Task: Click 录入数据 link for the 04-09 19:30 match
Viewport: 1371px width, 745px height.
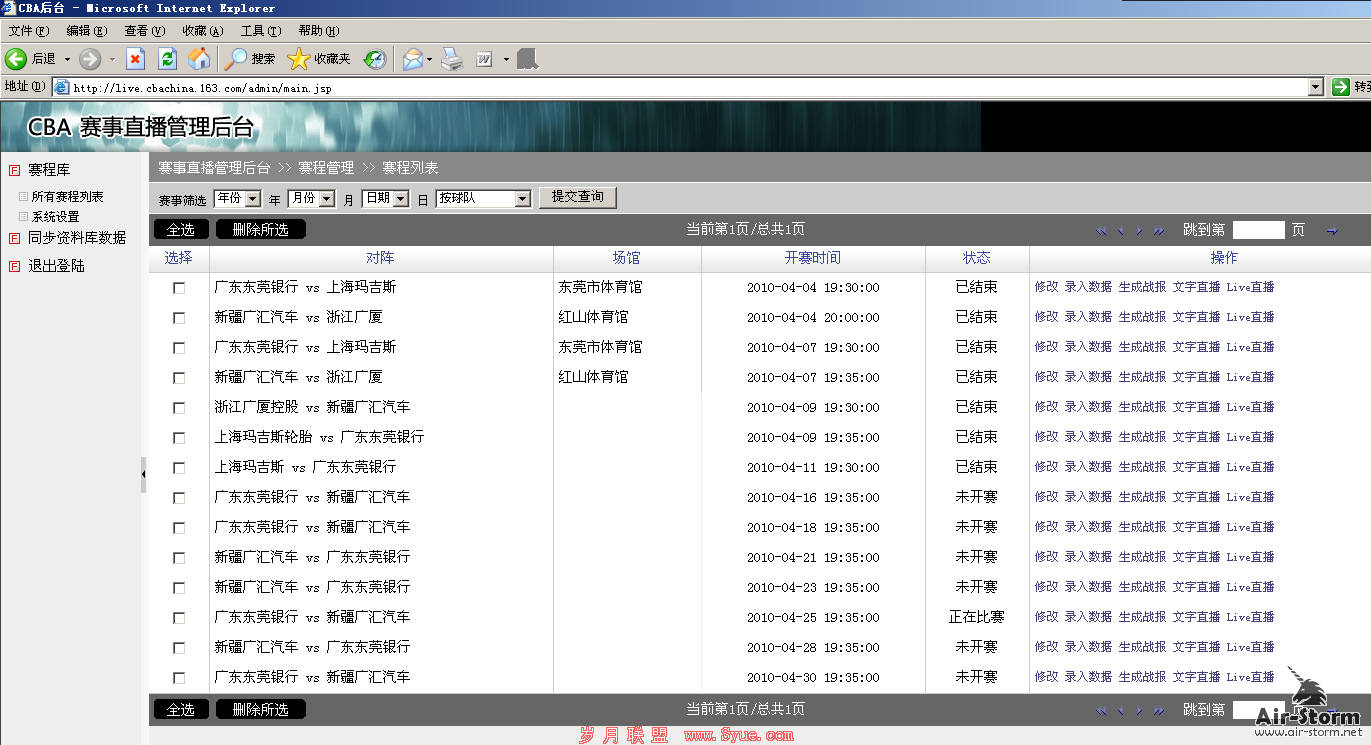Action: [1088, 407]
